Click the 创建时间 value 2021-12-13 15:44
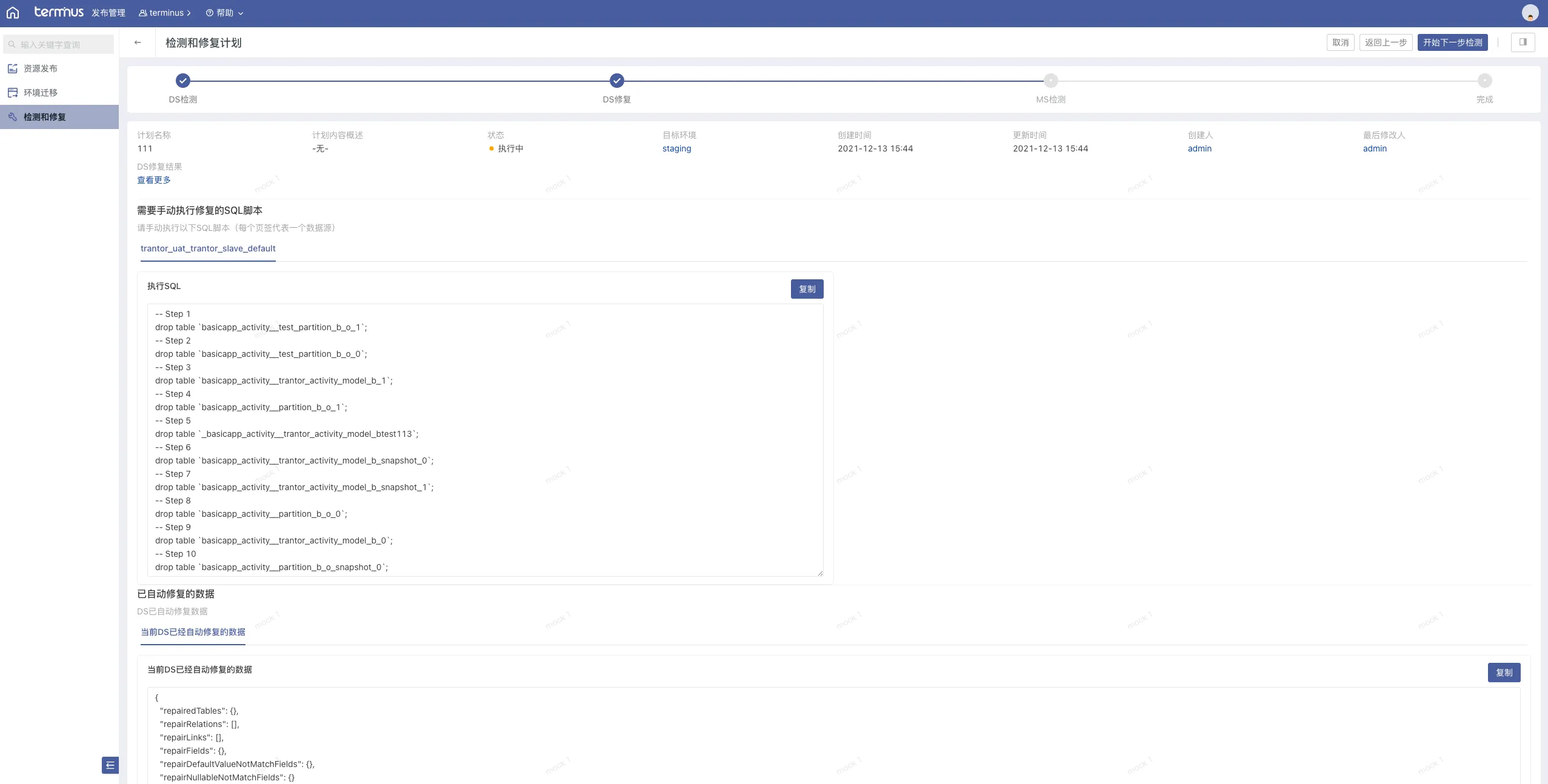 click(875, 148)
